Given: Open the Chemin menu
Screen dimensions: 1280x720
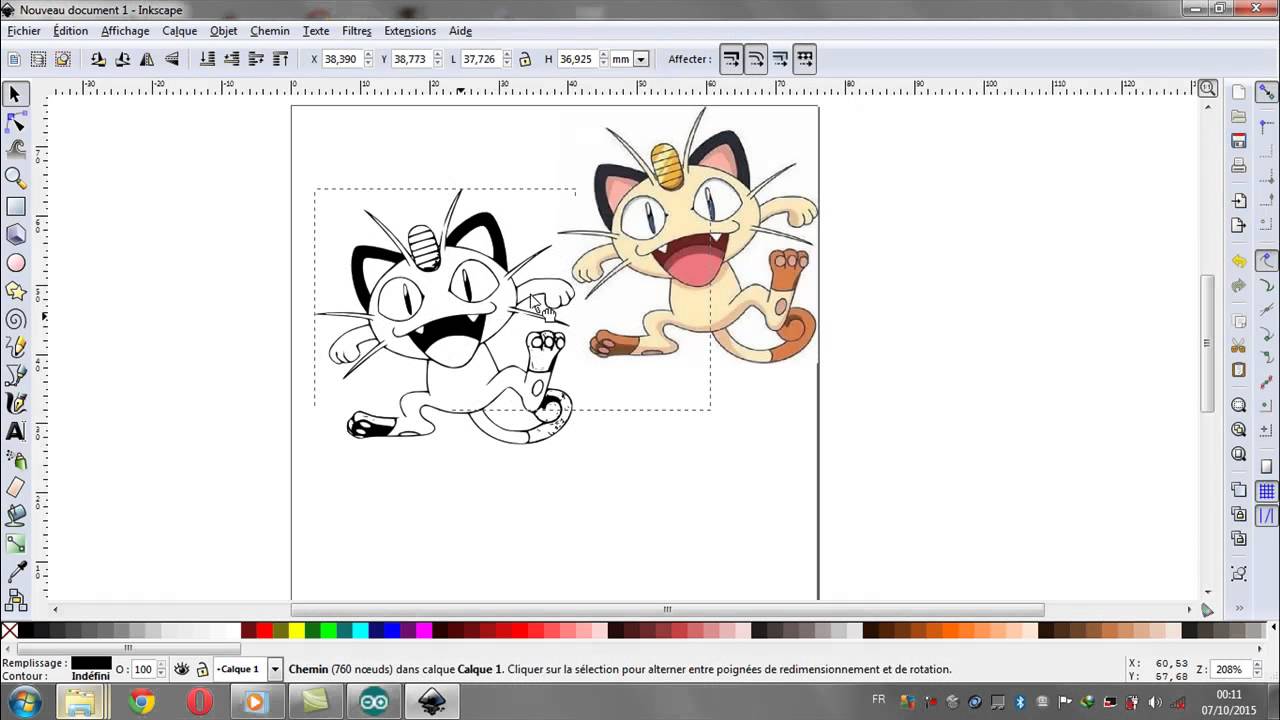Looking at the screenshot, I should click(x=270, y=31).
